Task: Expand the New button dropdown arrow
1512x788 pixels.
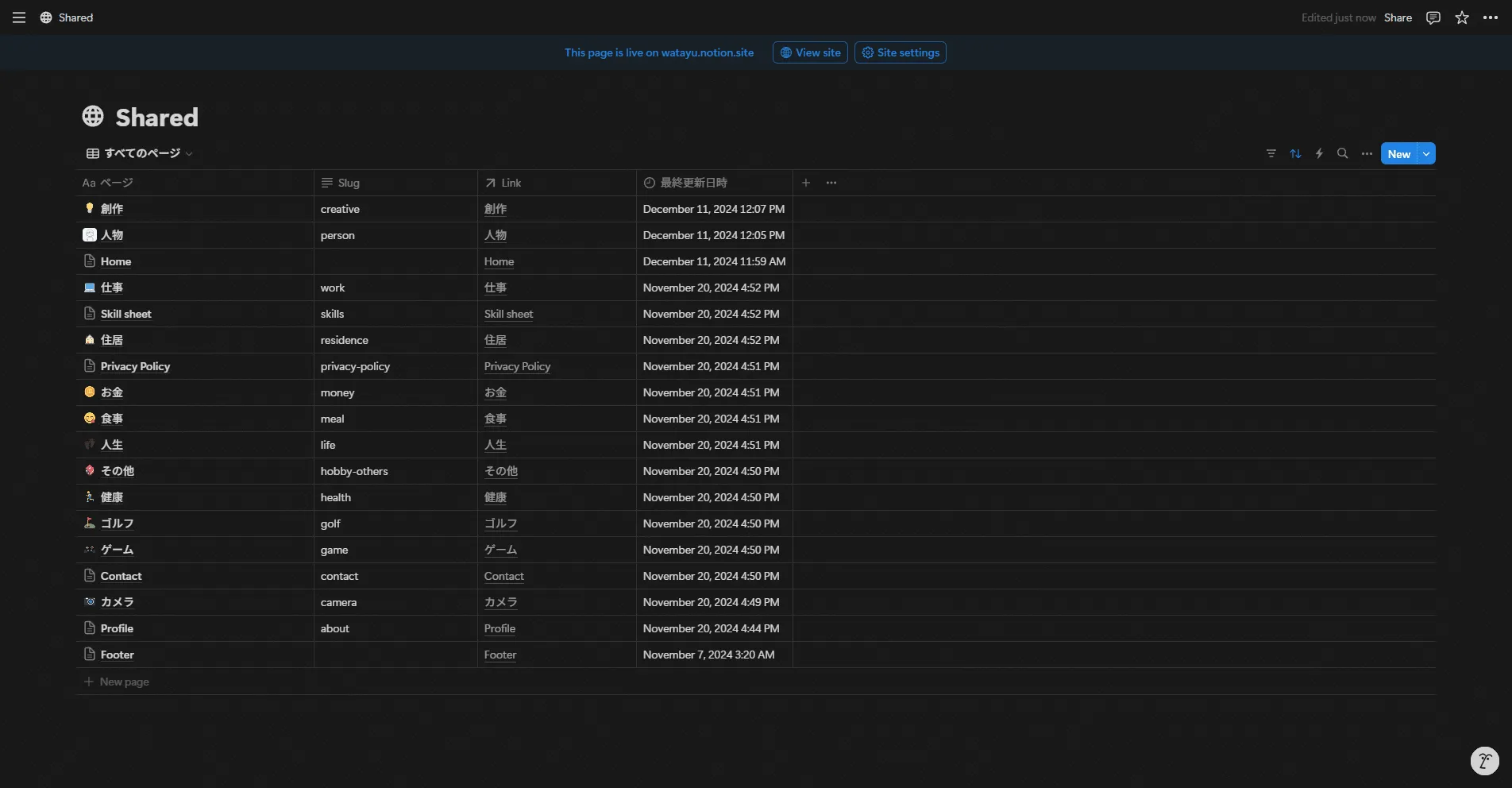Action: (1427, 153)
